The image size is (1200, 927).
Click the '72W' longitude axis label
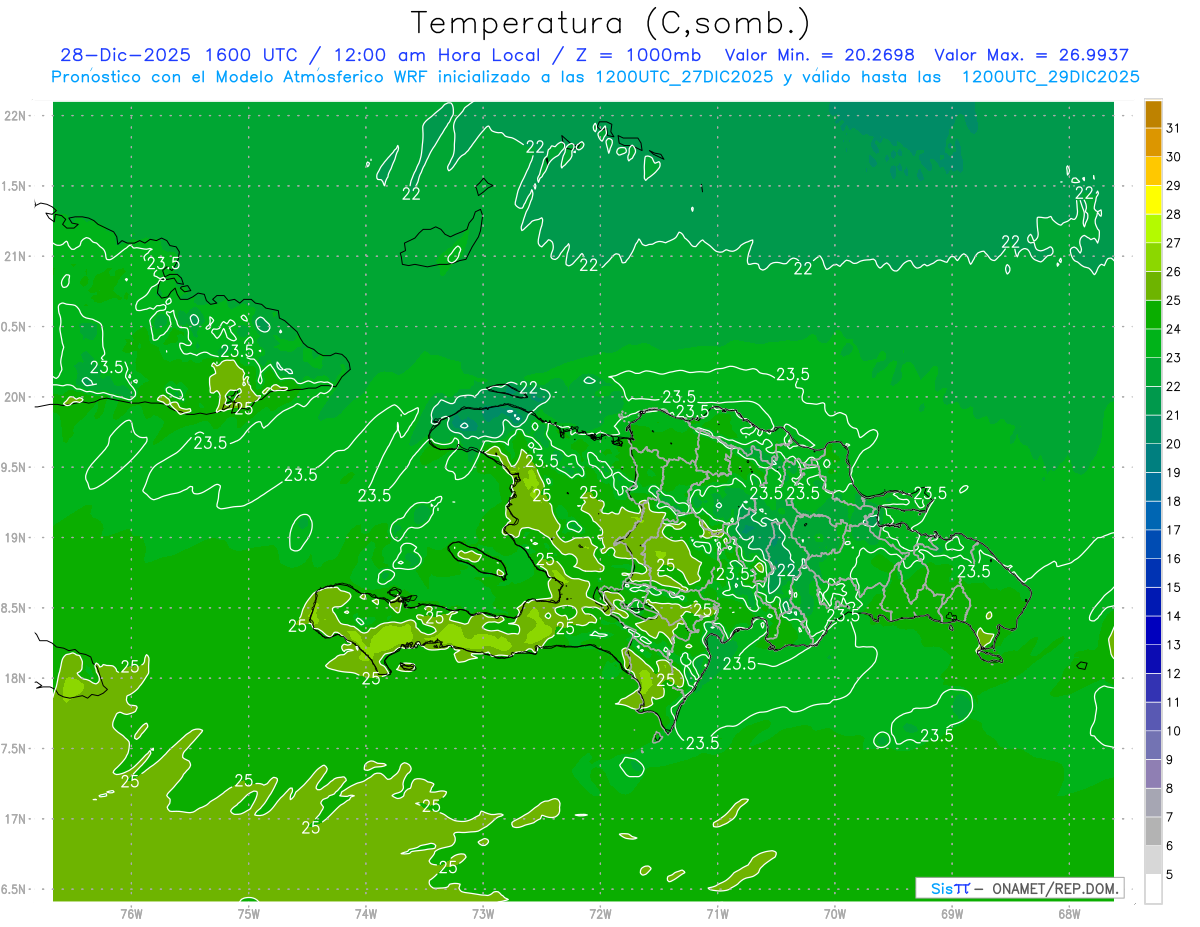600,913
